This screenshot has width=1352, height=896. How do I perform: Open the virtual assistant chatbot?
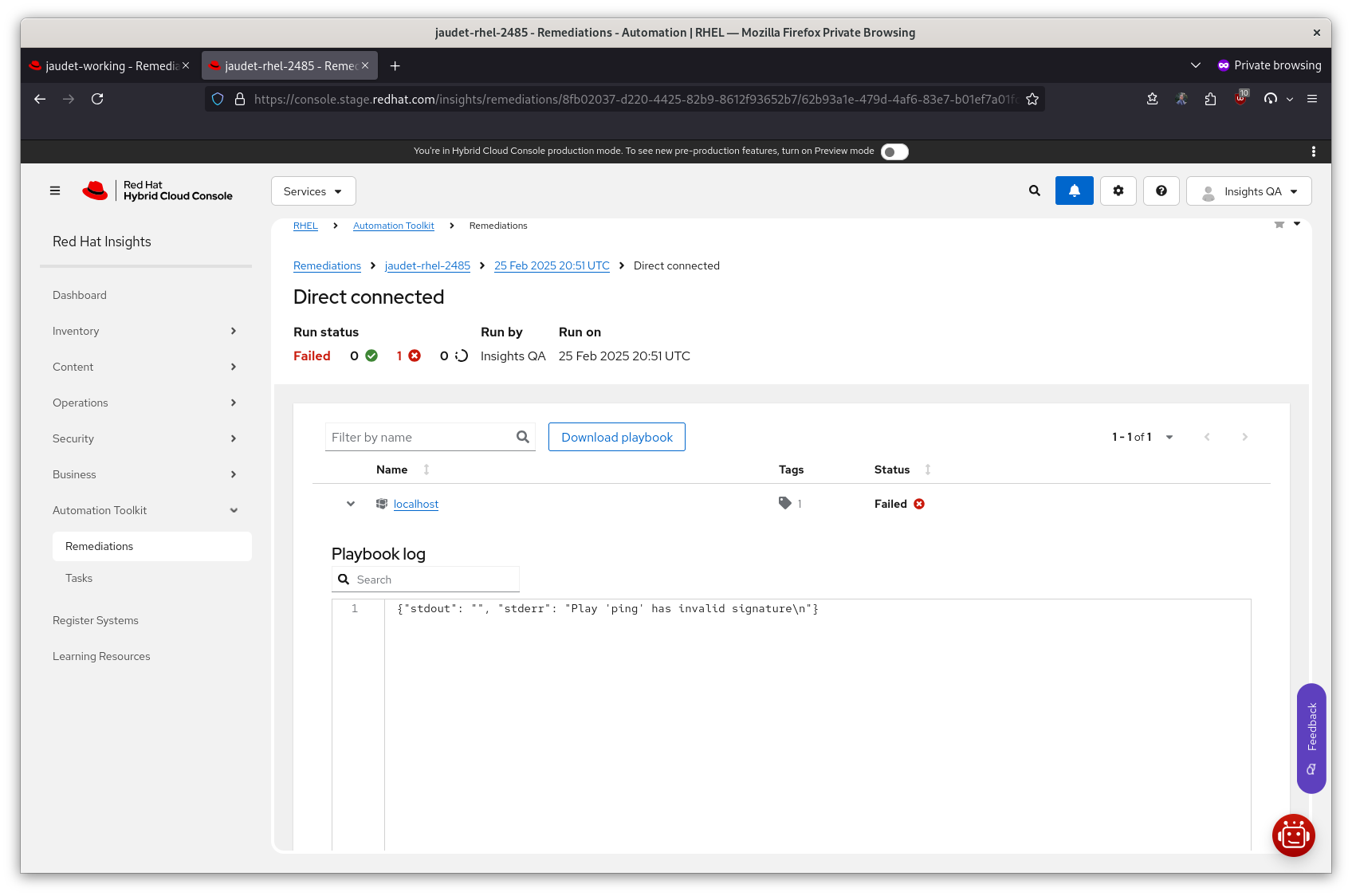point(1293,835)
